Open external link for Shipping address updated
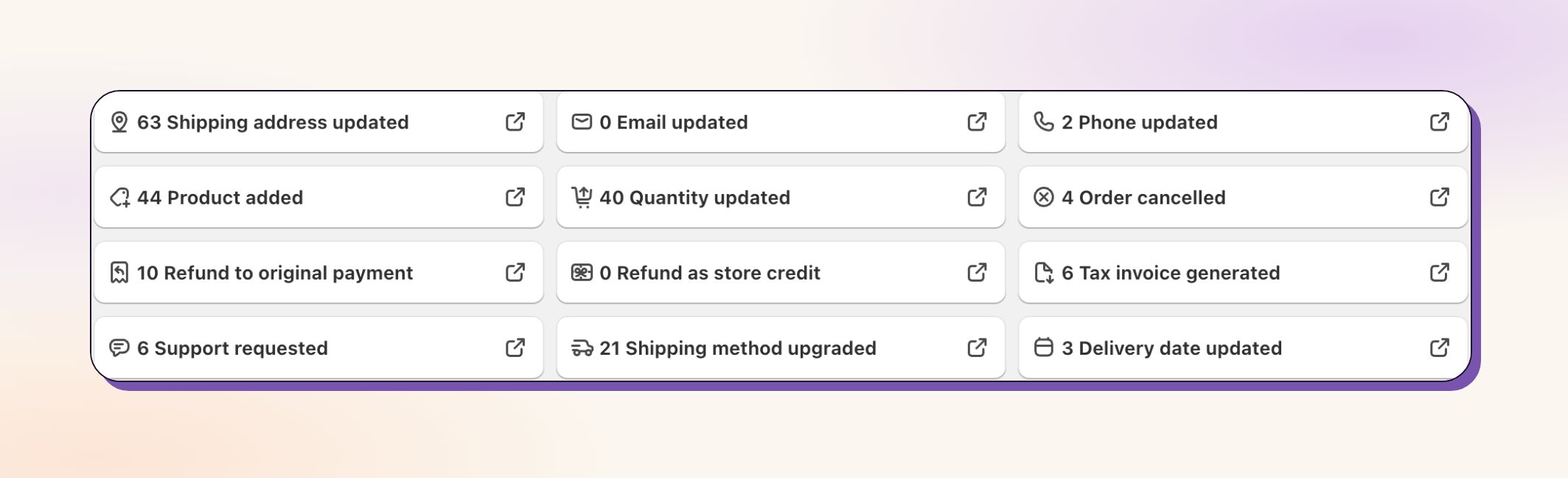Viewport: 1568px width, 478px height. point(515,122)
